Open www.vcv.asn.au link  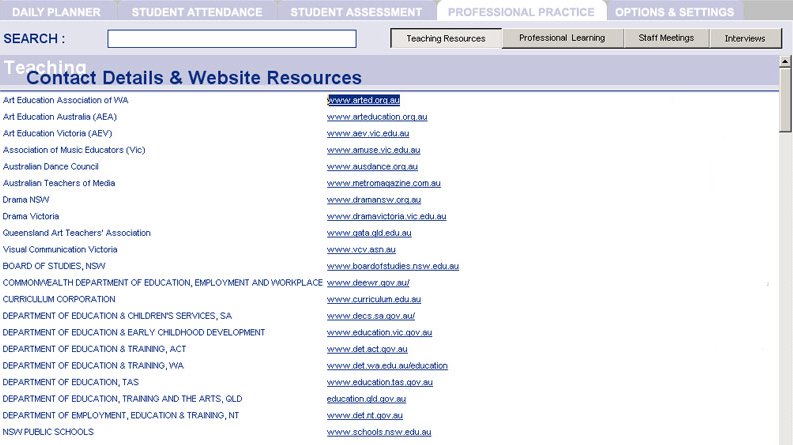coord(361,250)
